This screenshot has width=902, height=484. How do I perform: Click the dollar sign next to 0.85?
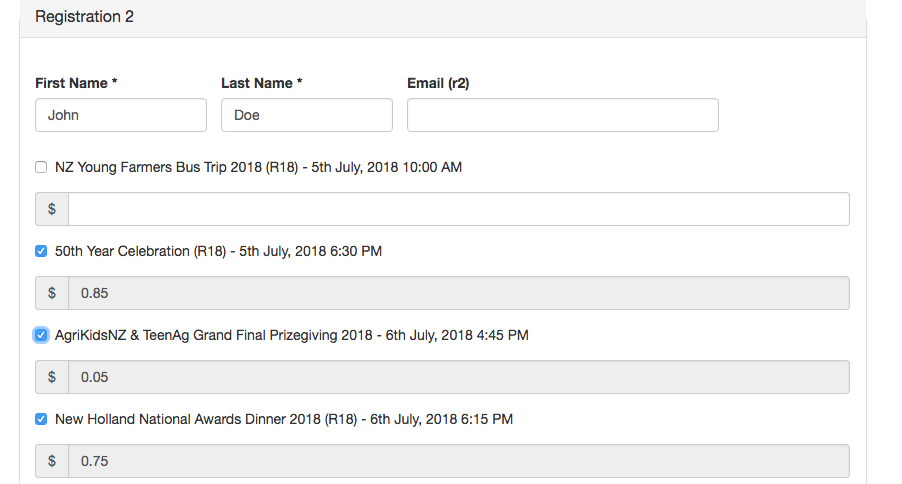pos(52,294)
